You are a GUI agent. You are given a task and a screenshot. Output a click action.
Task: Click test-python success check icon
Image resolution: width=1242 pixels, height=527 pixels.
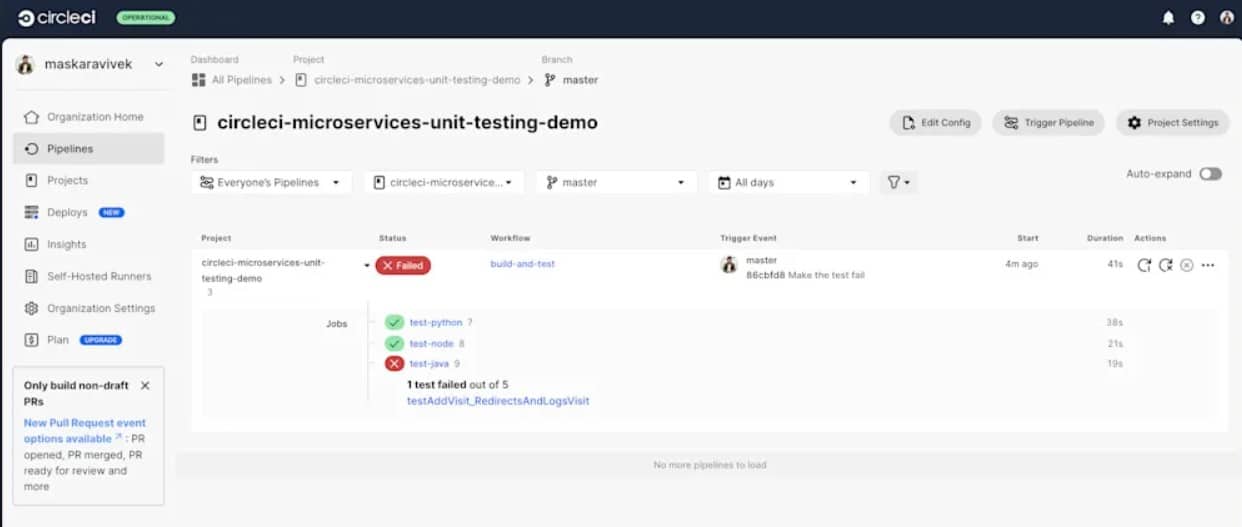(x=394, y=323)
